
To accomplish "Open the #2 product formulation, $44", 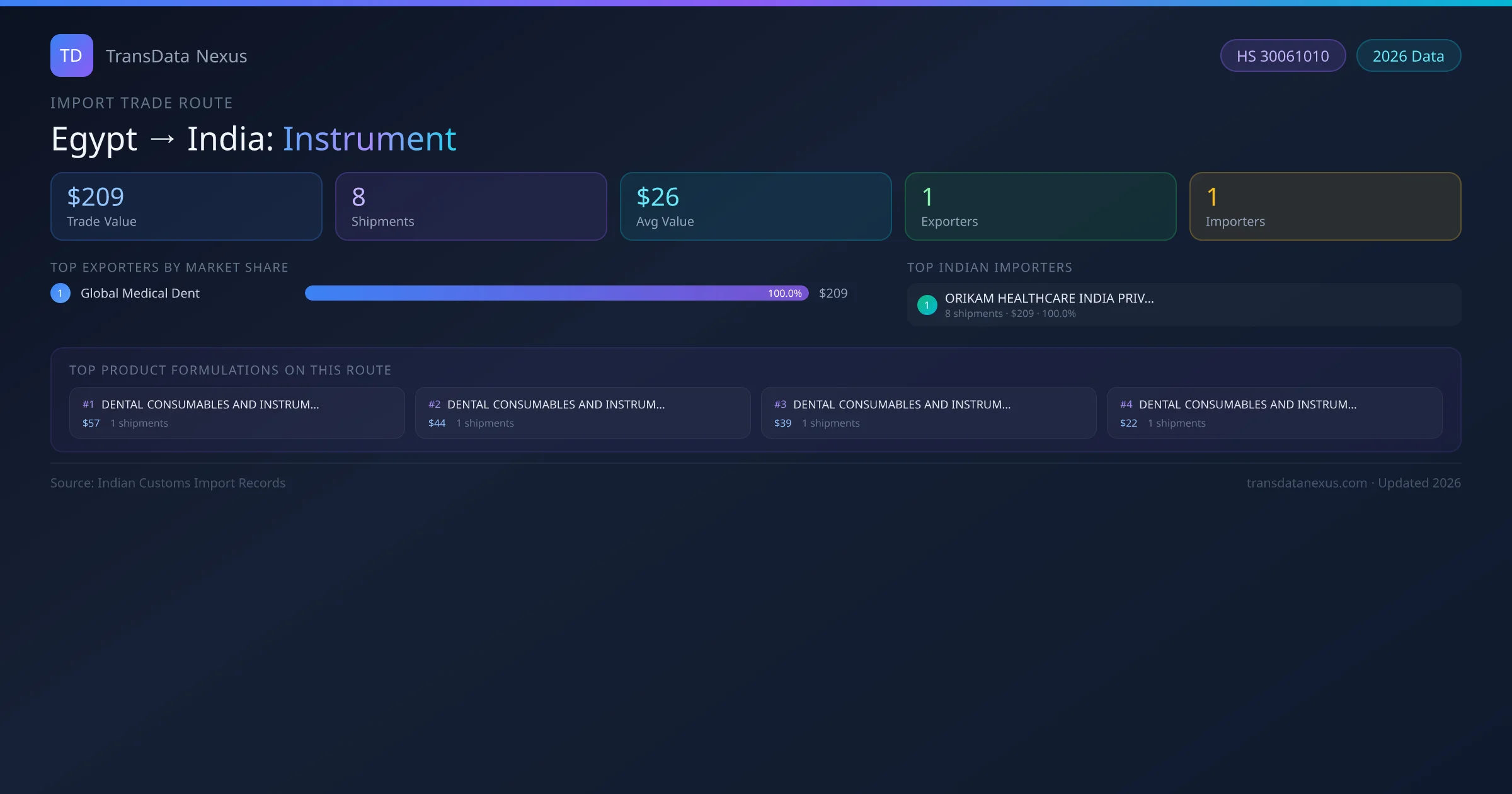I will pyautogui.click(x=583, y=413).
